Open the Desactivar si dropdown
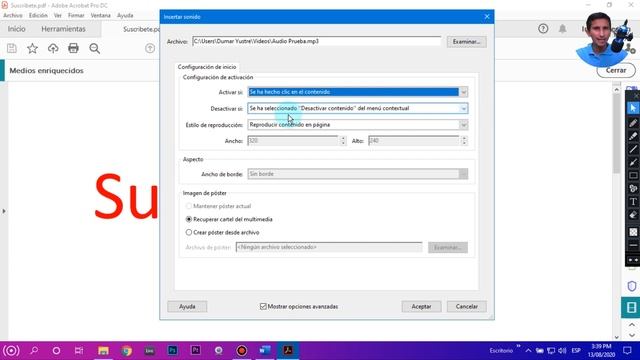This screenshot has width=640, height=360. 358,109
